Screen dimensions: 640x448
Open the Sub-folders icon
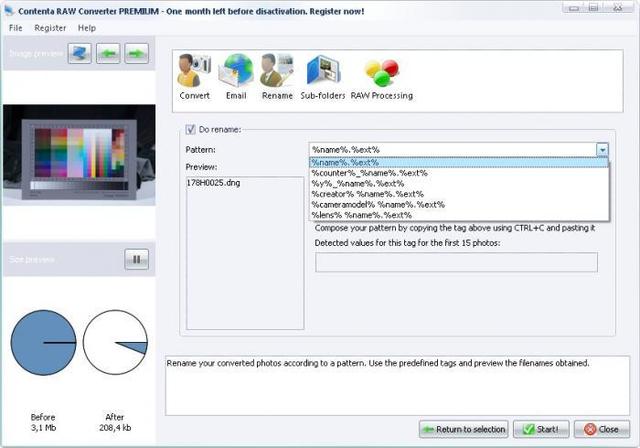(x=322, y=77)
